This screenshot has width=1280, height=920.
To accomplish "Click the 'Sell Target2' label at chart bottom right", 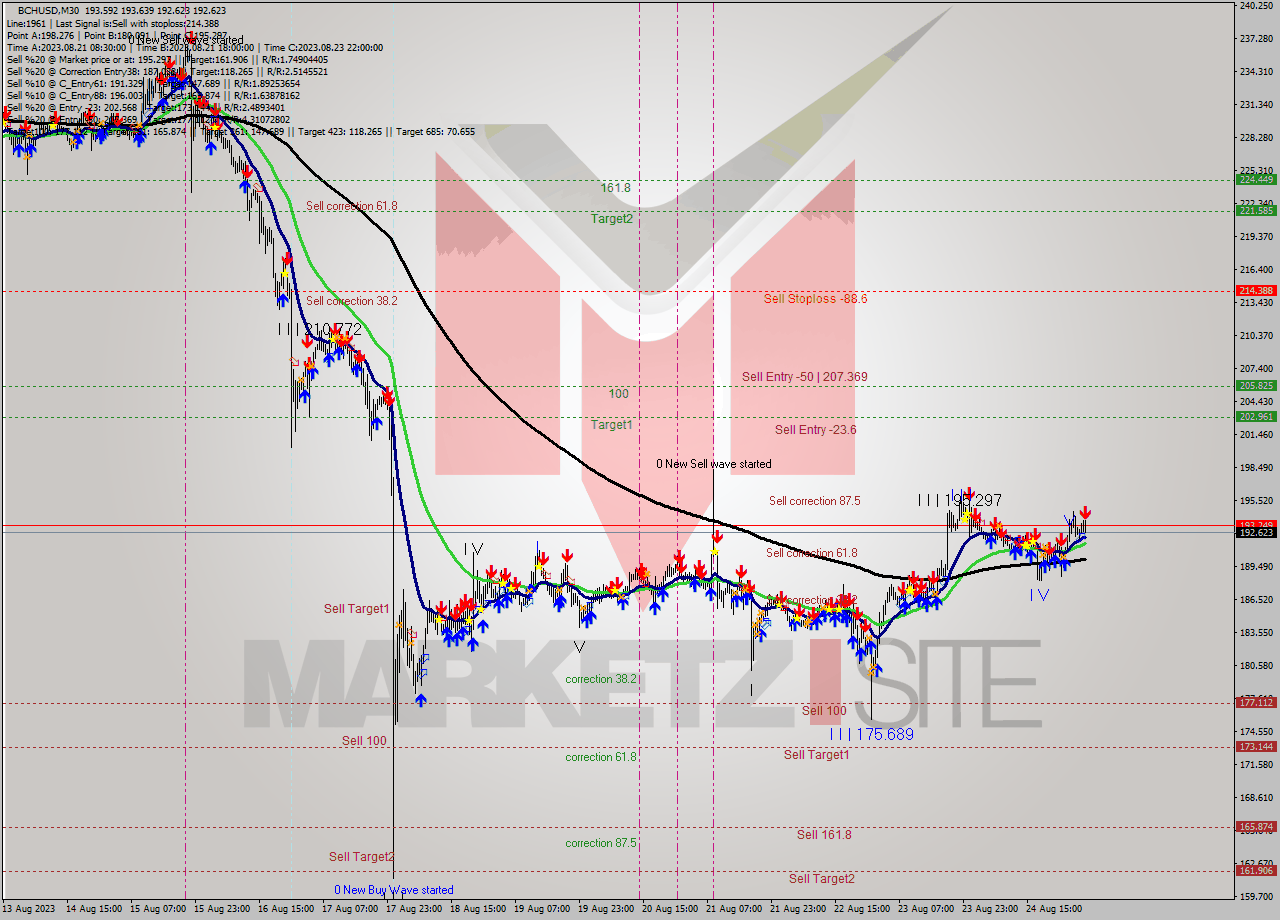I will [822, 879].
